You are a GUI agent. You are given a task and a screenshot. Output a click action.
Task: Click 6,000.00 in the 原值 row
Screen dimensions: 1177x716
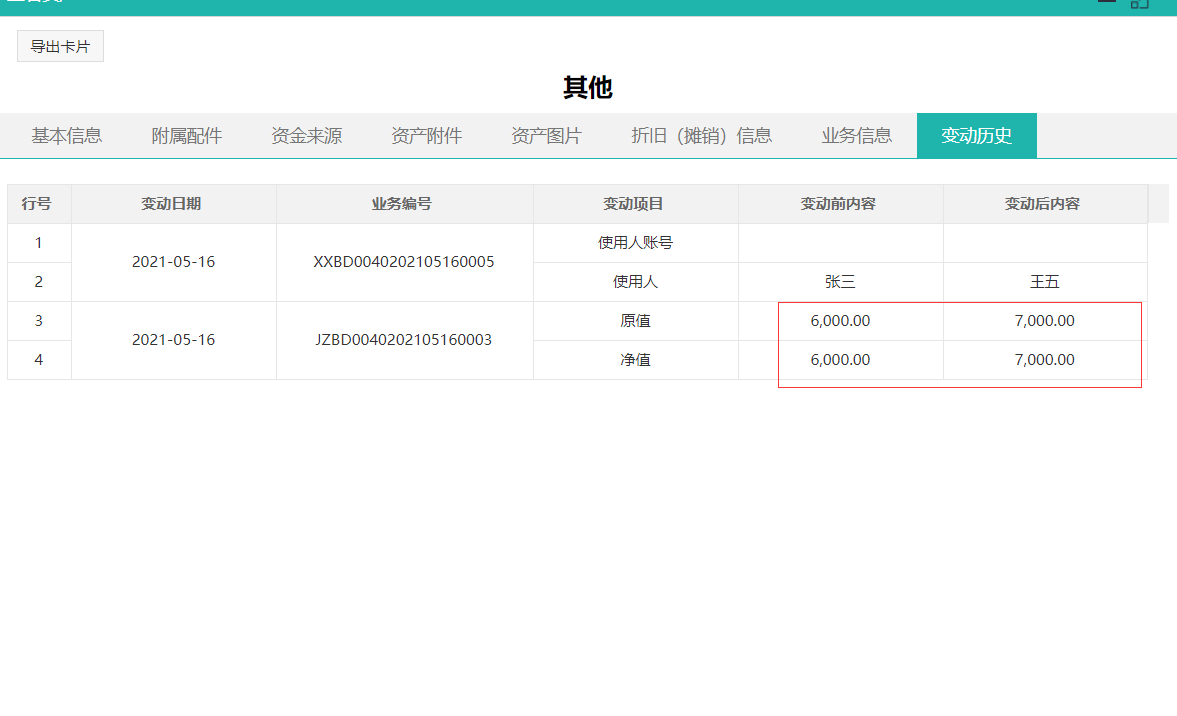[841, 321]
